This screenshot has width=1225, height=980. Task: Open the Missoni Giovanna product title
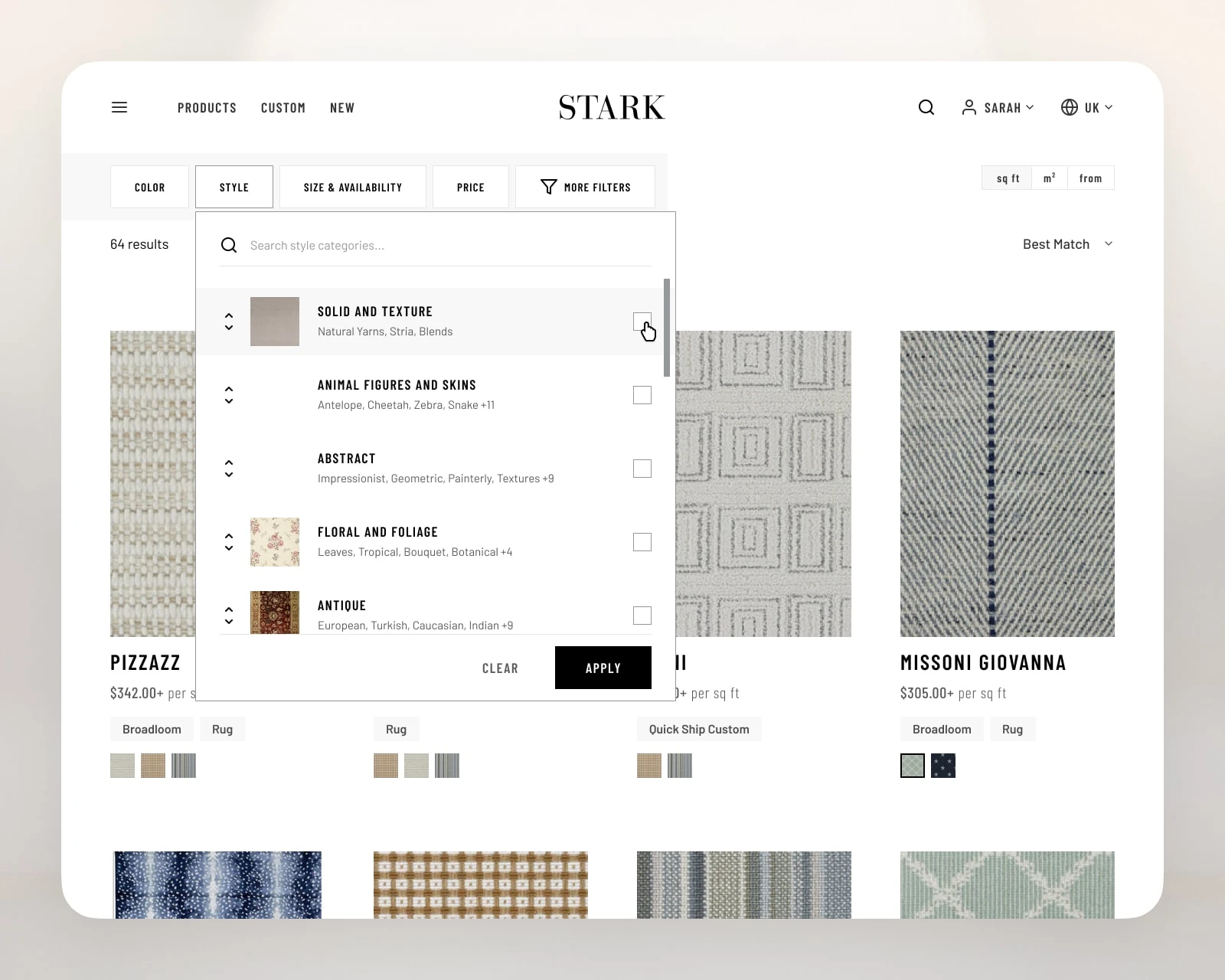(x=983, y=662)
